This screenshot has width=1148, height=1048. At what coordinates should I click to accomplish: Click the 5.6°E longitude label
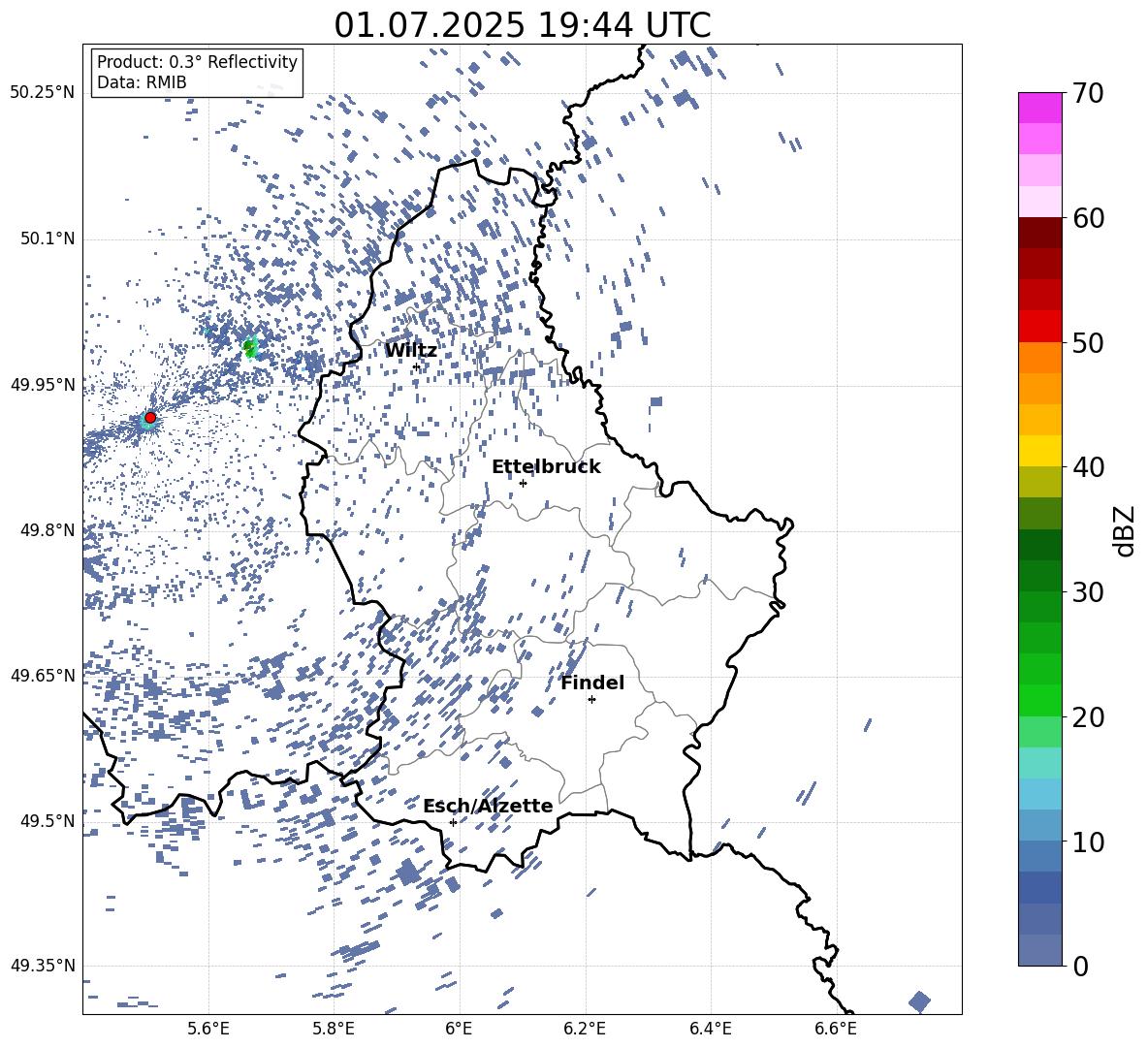(207, 1029)
